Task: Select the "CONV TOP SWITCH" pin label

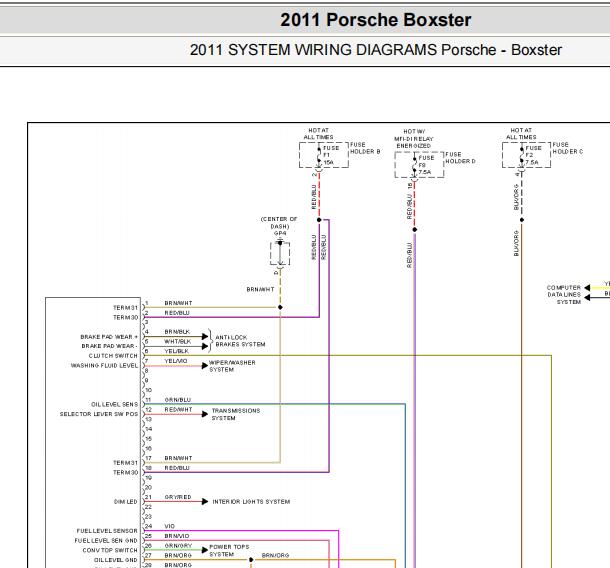Action: (110, 550)
